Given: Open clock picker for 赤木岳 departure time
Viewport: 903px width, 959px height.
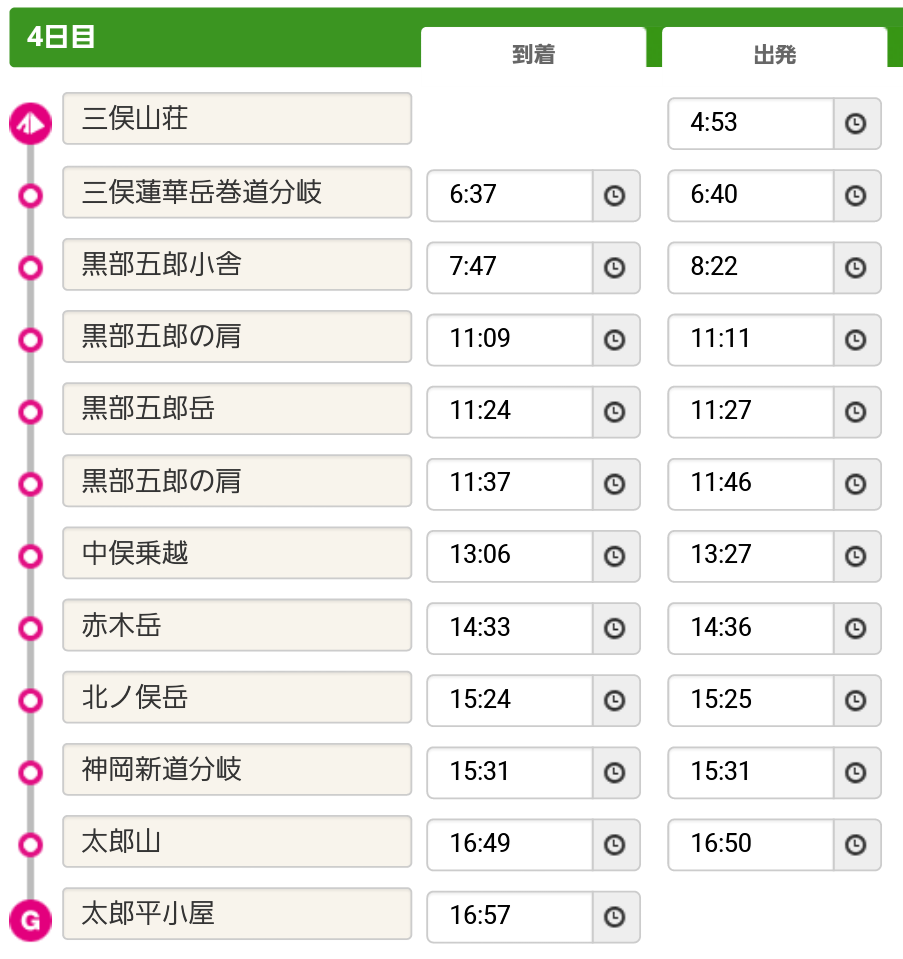Looking at the screenshot, I should 857,629.
